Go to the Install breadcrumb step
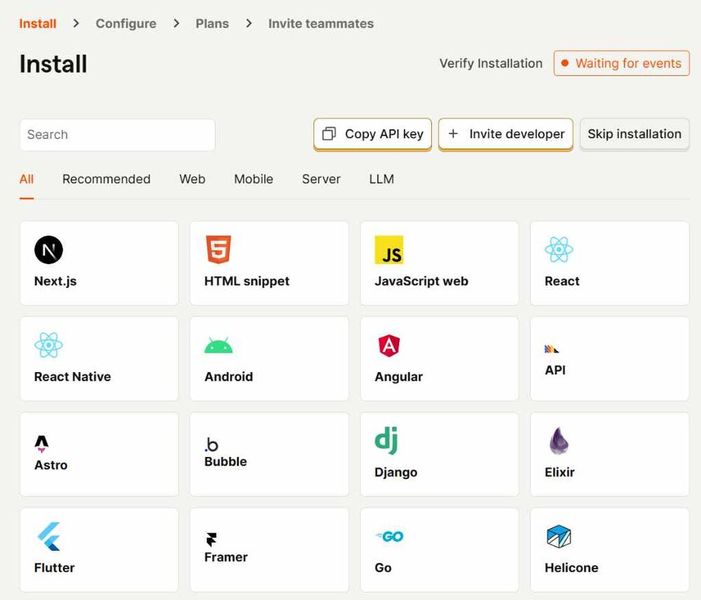 [38, 24]
